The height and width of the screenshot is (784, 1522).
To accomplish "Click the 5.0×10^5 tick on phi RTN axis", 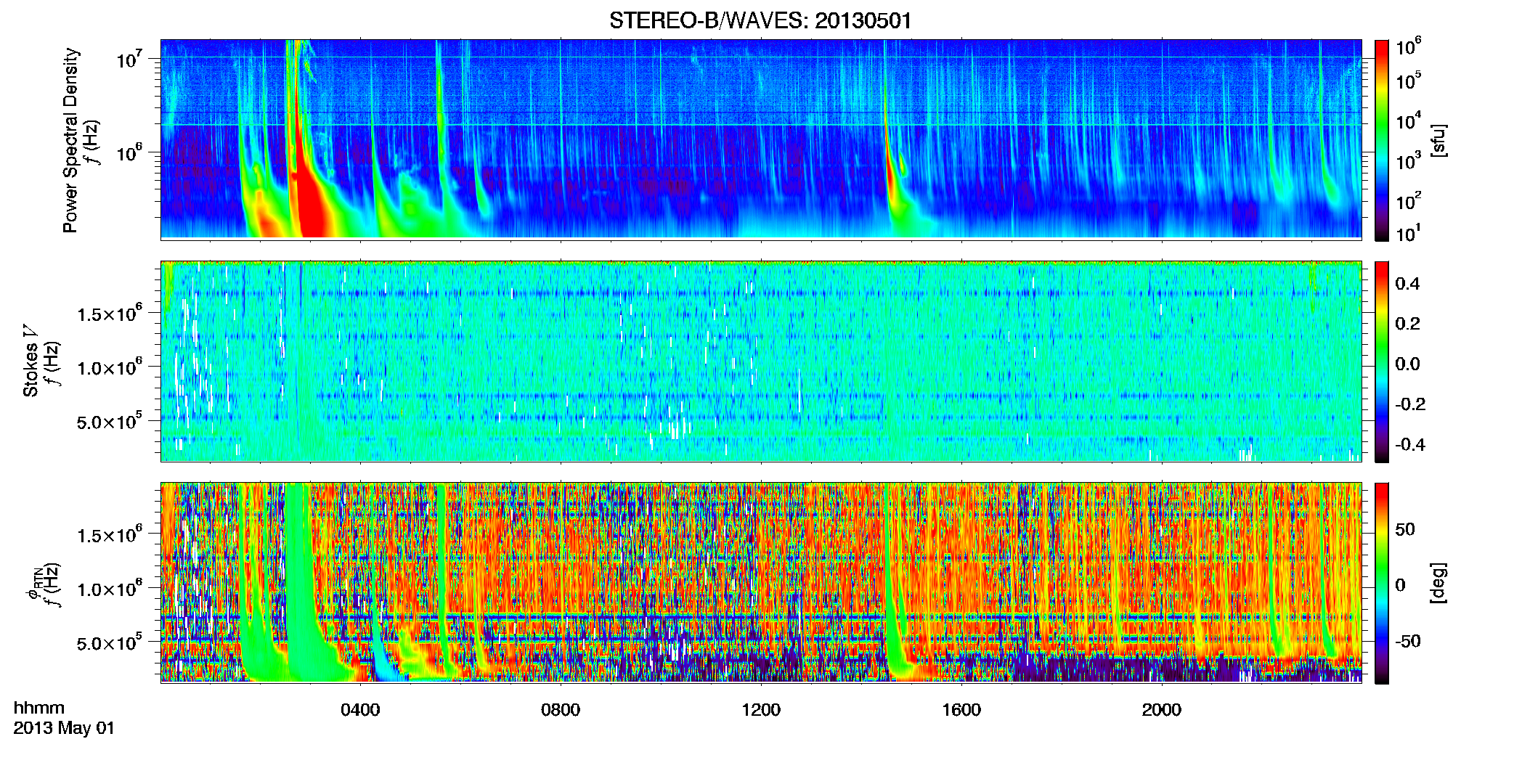I will tap(110, 642).
